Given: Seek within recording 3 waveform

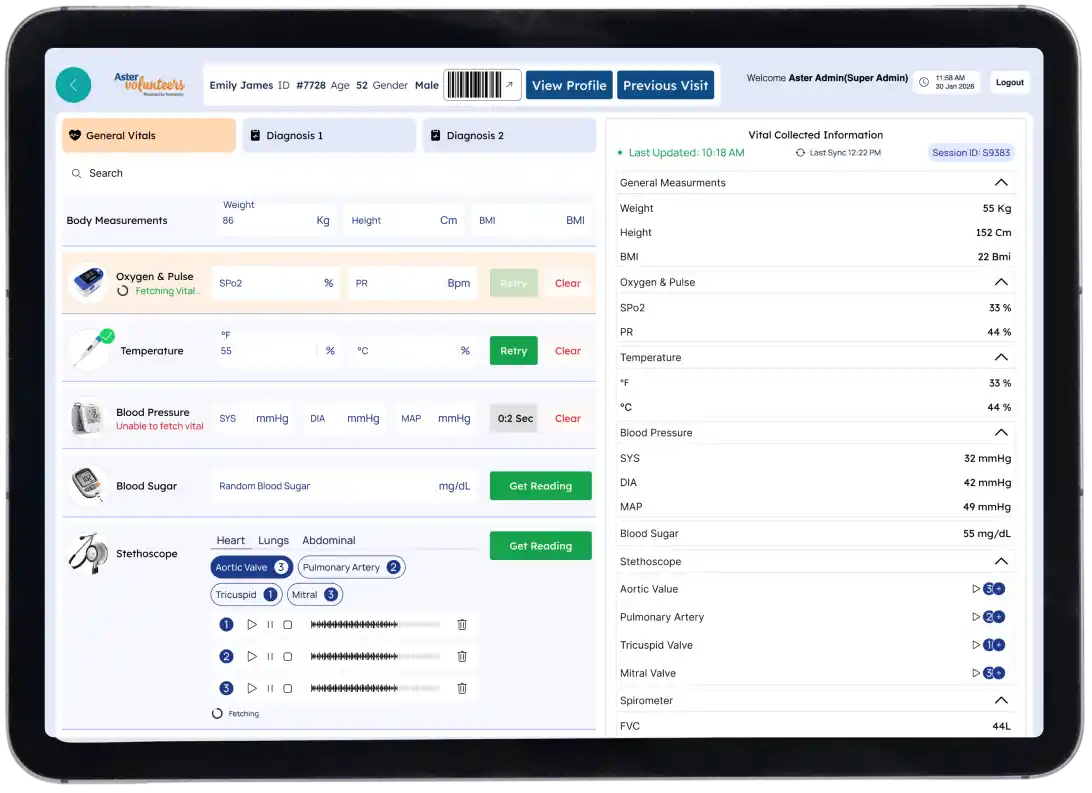Looking at the screenshot, I should point(375,689).
